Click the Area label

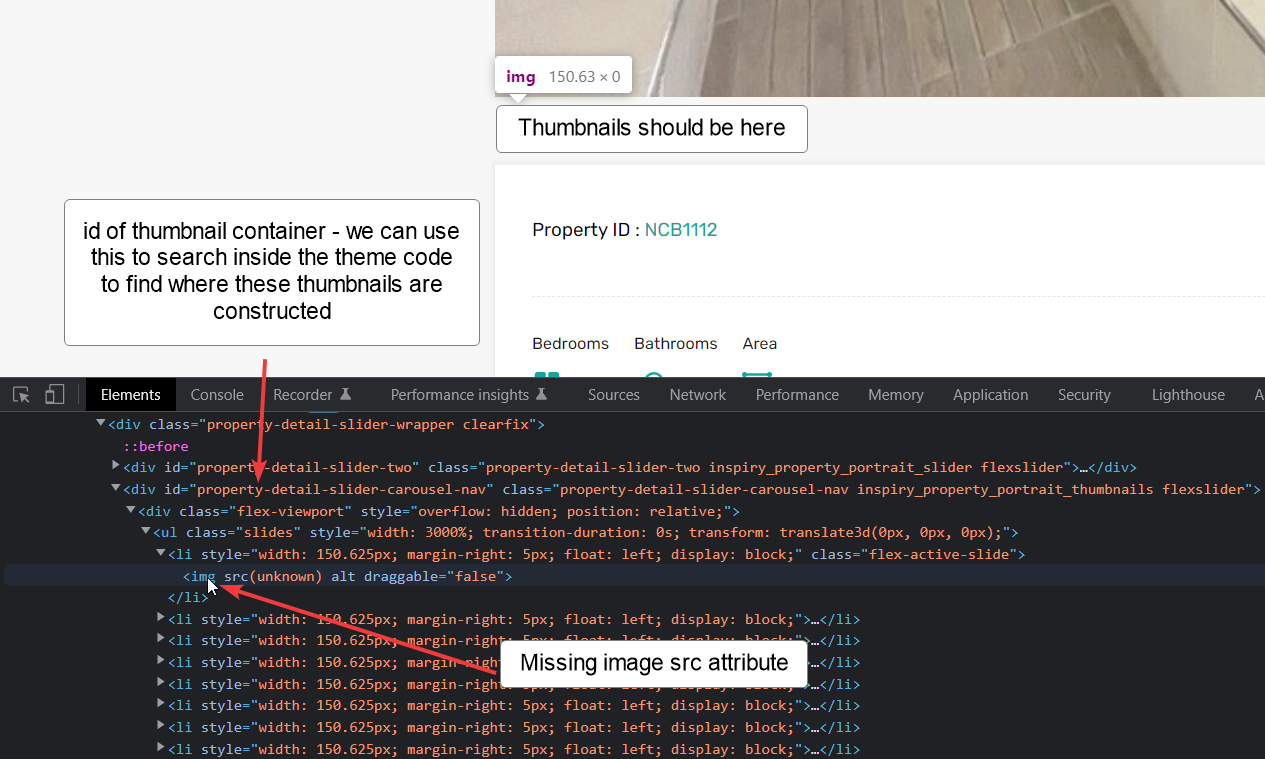(x=760, y=343)
